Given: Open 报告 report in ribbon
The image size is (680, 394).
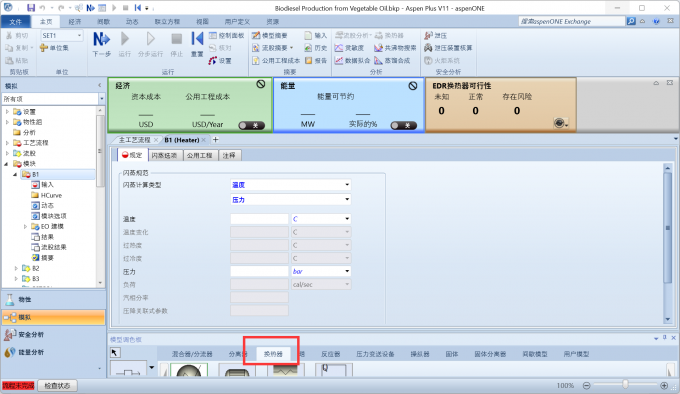Looking at the screenshot, I should click(x=316, y=61).
